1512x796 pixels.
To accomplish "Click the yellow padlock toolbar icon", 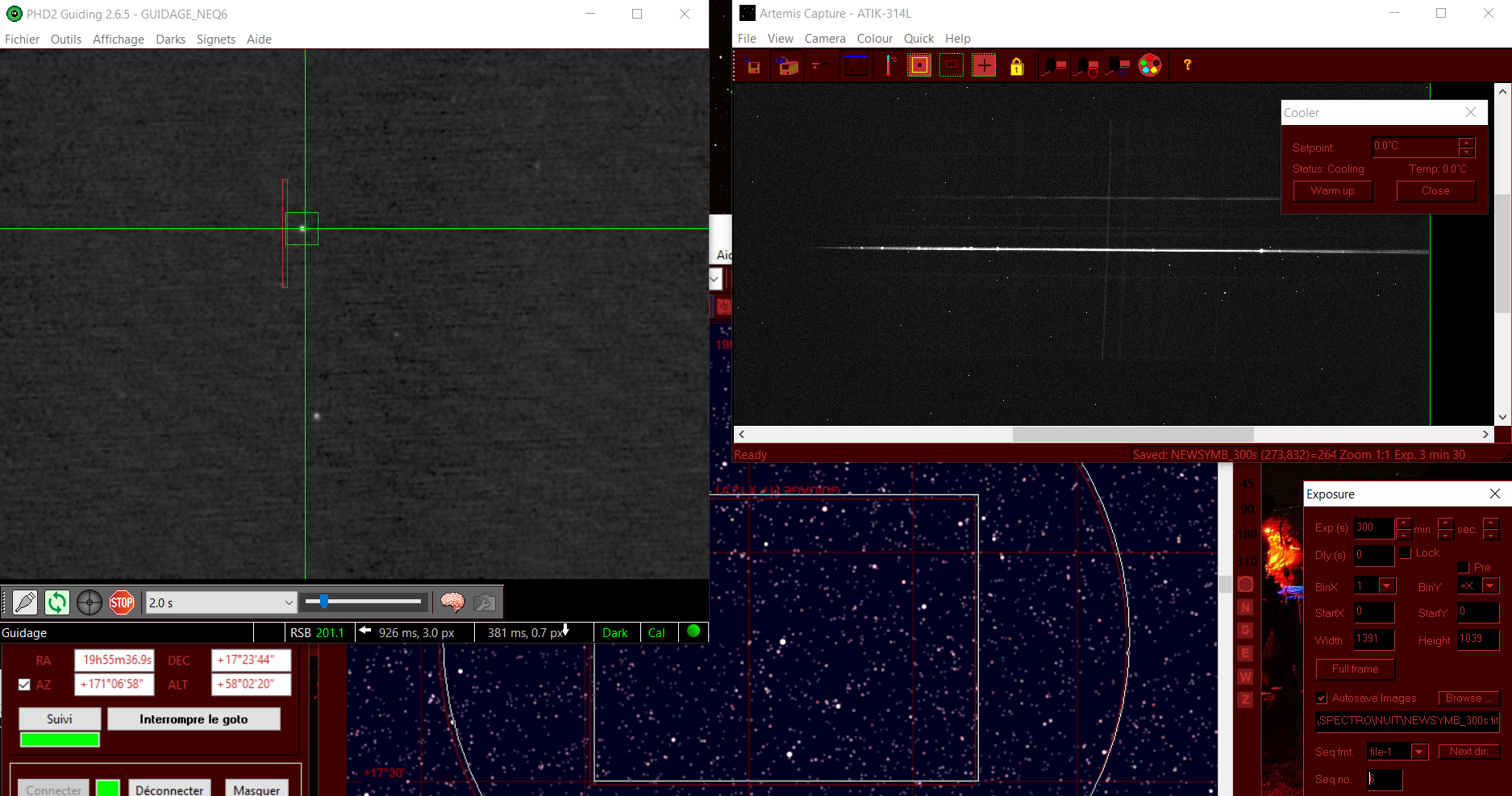I will 1017,66.
